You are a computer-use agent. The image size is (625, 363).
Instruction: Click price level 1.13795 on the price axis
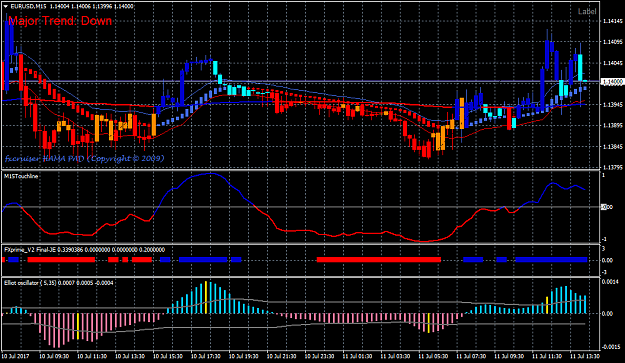[x=613, y=167]
